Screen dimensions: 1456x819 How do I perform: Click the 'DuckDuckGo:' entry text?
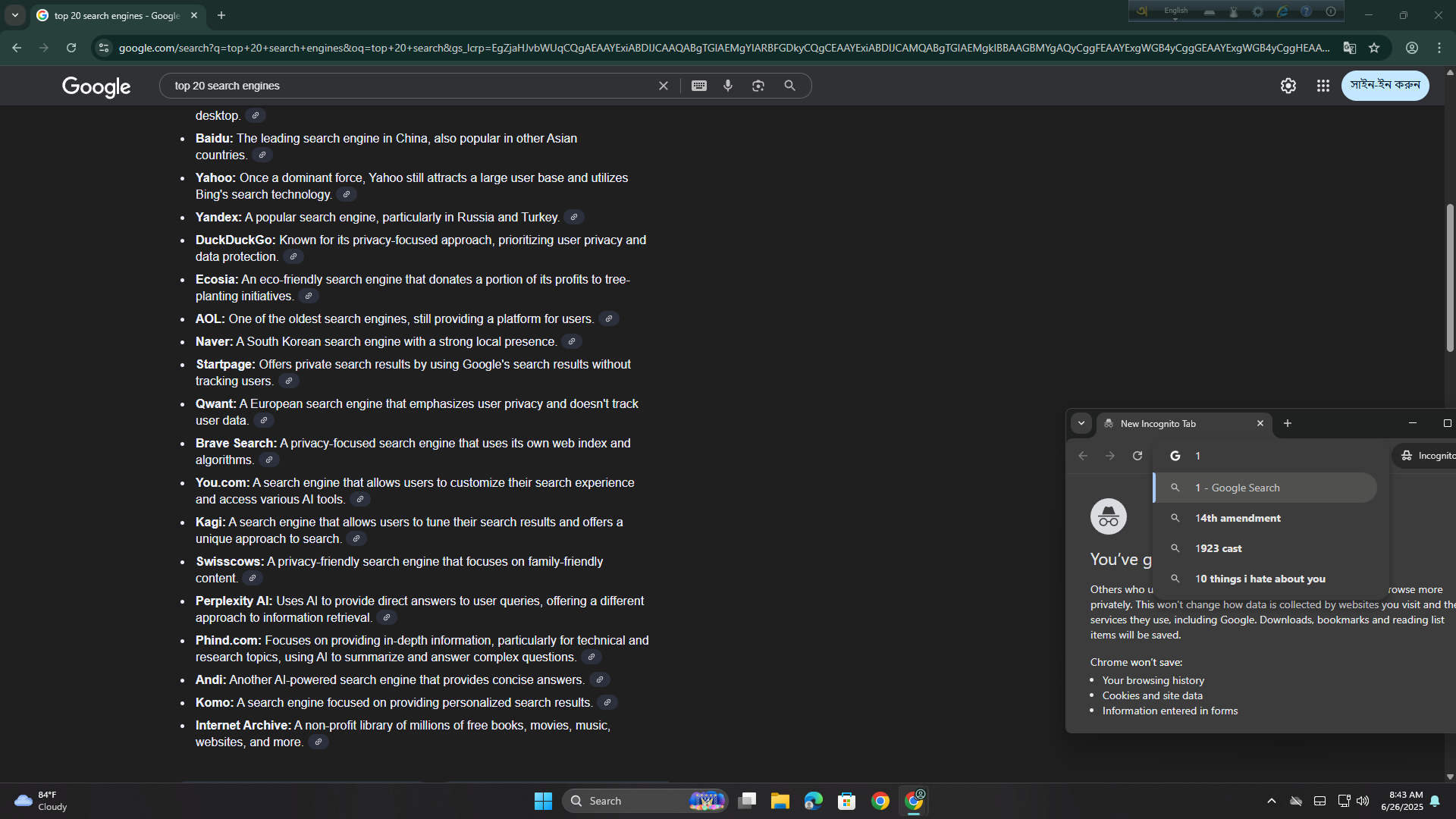click(235, 240)
